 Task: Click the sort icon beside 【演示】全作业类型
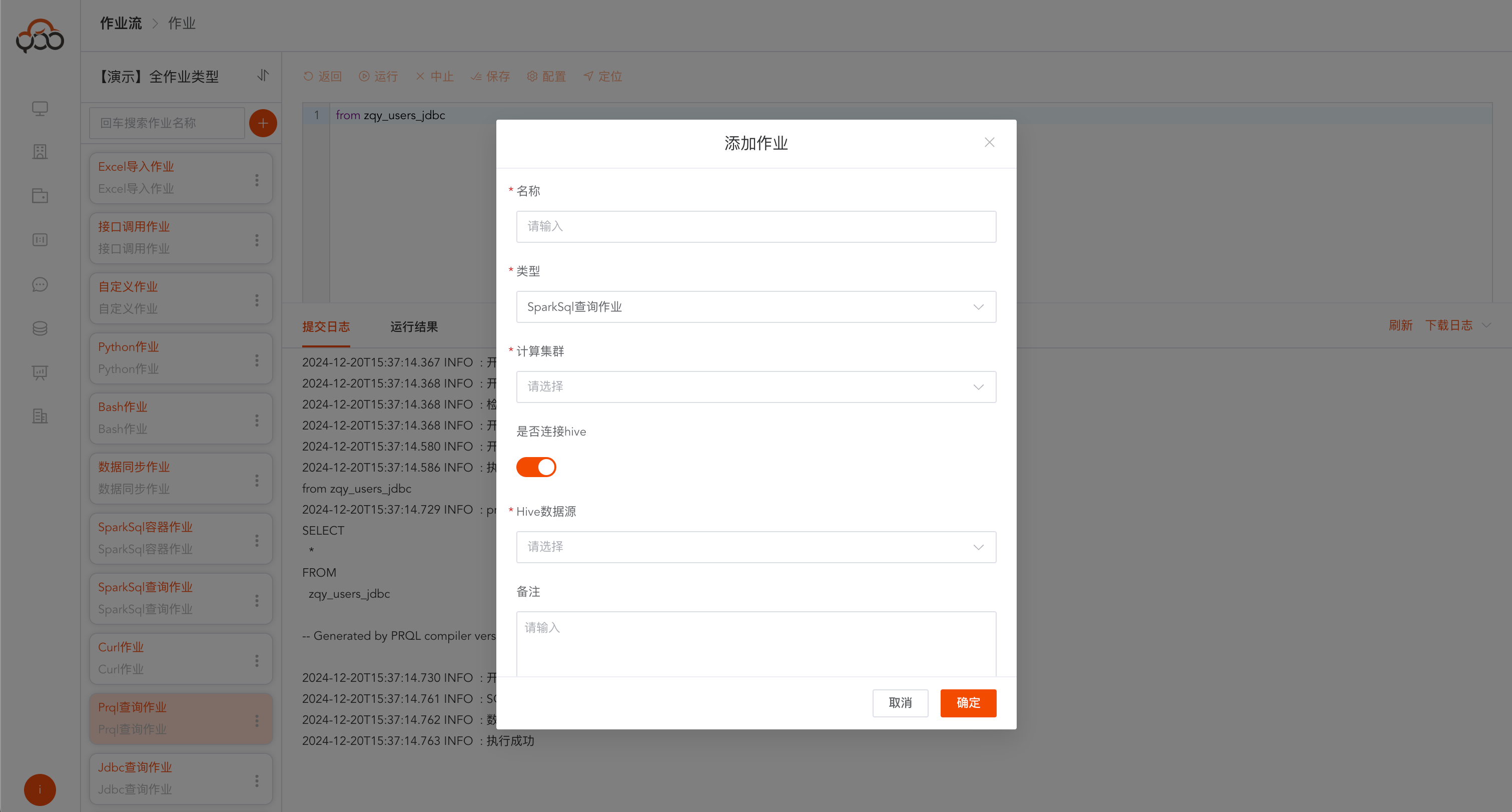point(263,76)
